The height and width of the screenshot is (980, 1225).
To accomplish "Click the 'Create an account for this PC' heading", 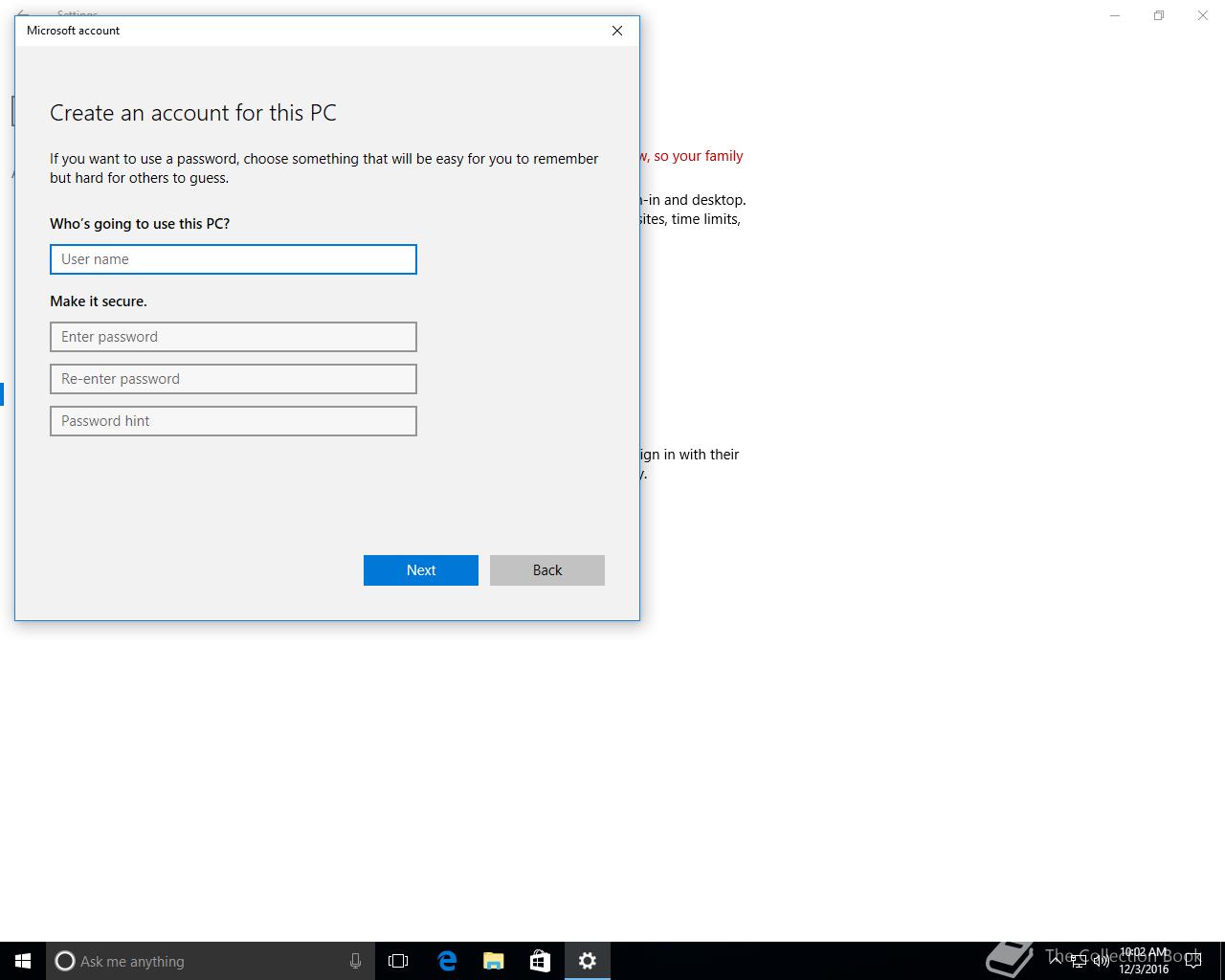I will point(193,113).
